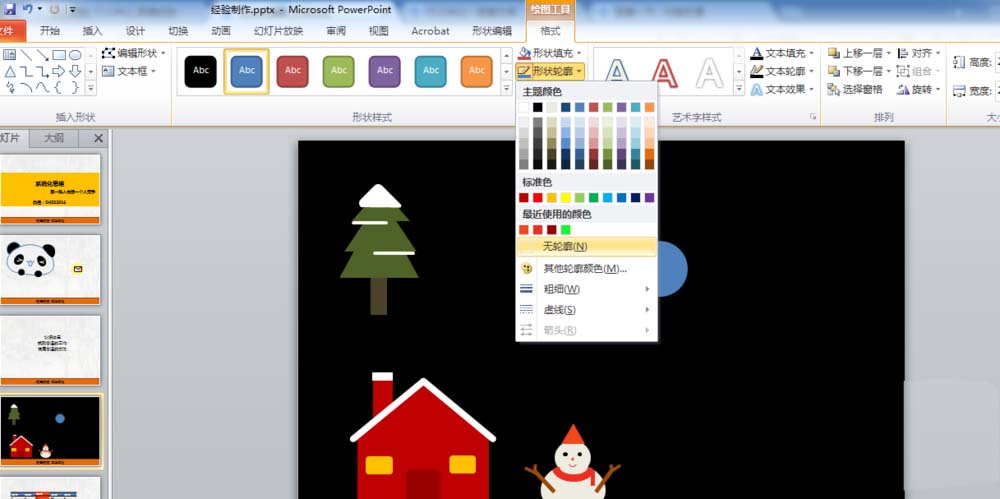Image resolution: width=1000 pixels, height=499 pixels.
Task: Open panda slide thumbnail
Action: pos(50,269)
